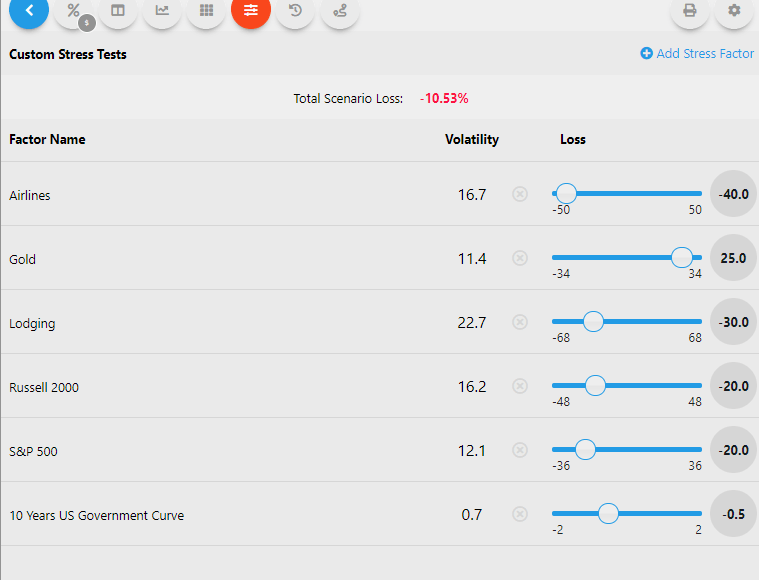Remove the Airlines stress factor
Viewport: 759px width, 580px height.
520,194
